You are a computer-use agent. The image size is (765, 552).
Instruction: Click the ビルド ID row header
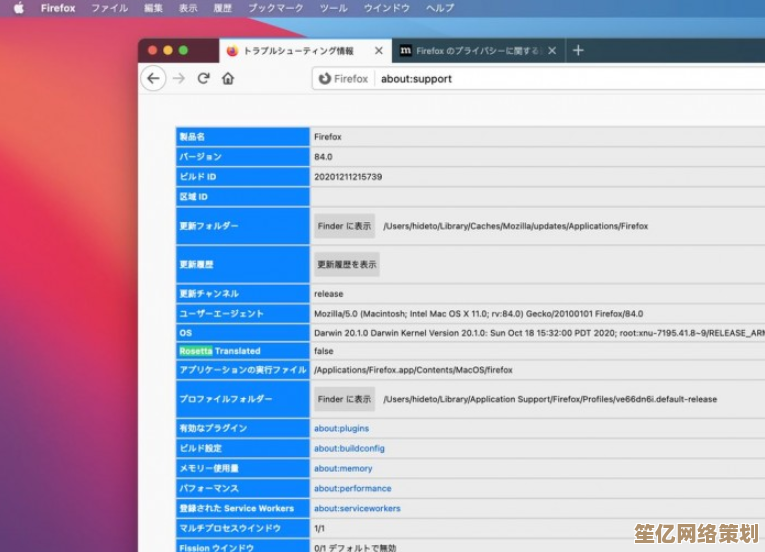[x=242, y=177]
